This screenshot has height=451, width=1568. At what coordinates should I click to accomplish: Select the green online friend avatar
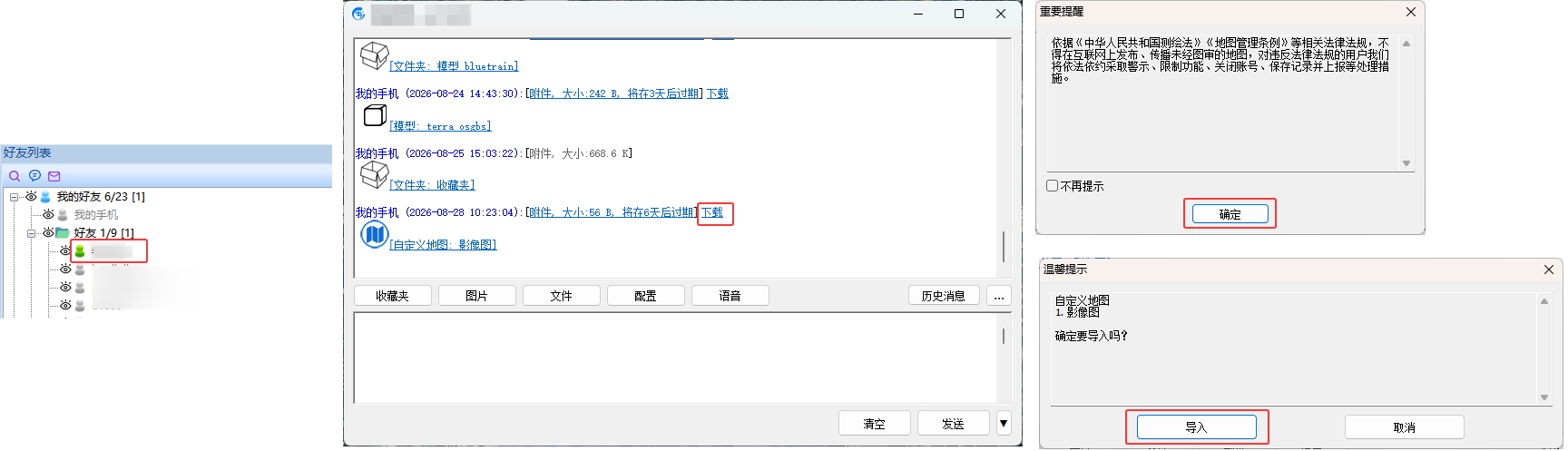click(x=80, y=251)
